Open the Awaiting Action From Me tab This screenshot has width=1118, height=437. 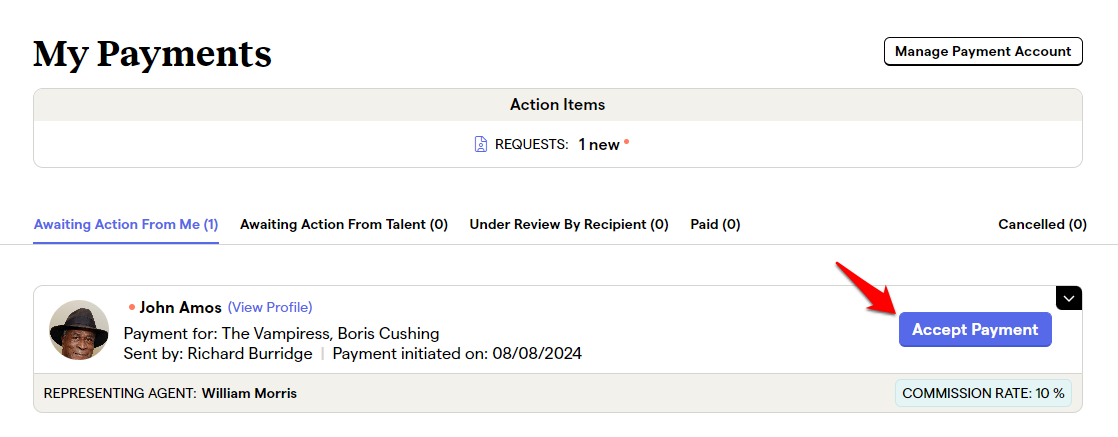click(x=125, y=225)
